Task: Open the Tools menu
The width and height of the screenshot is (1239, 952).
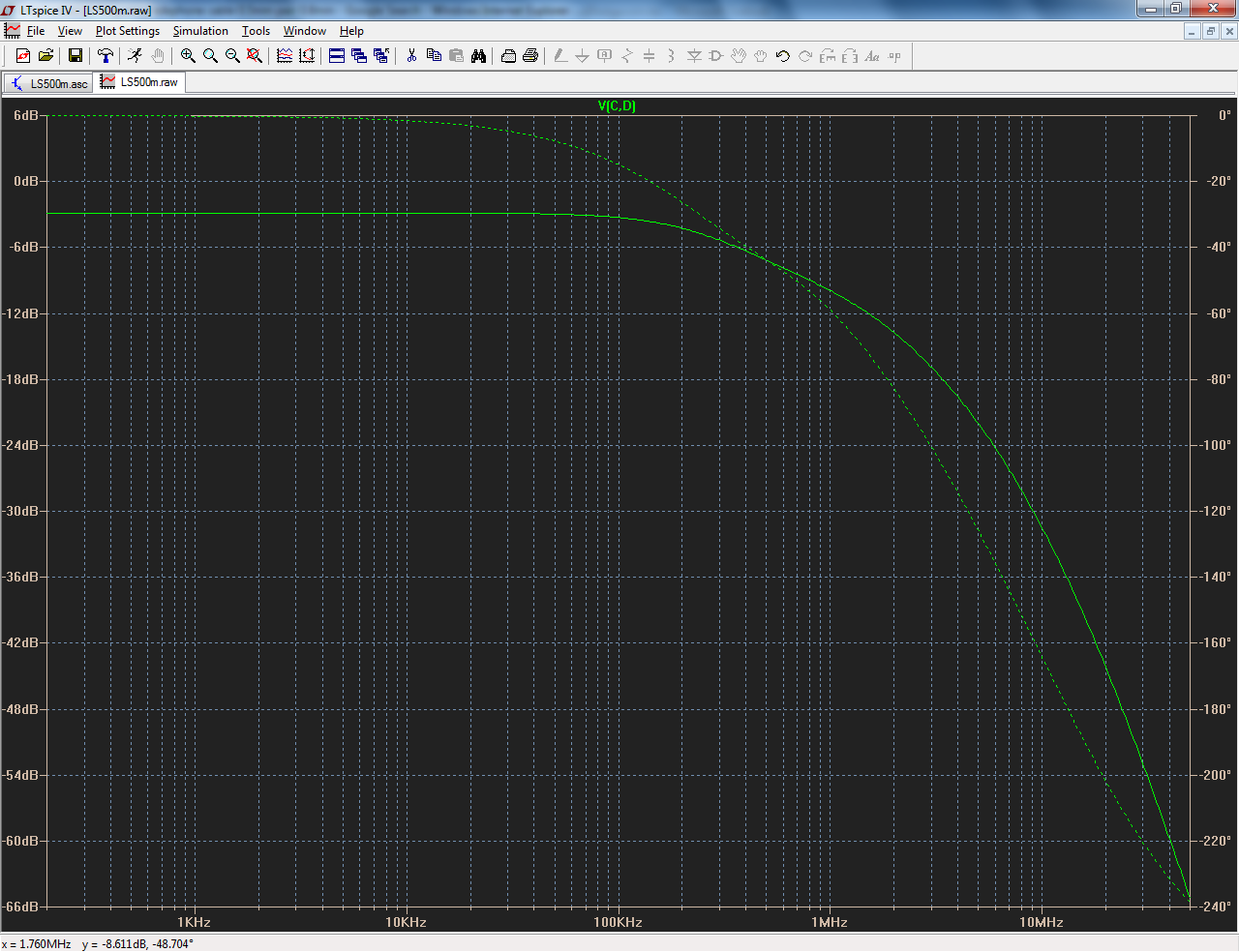Action: 256,31
